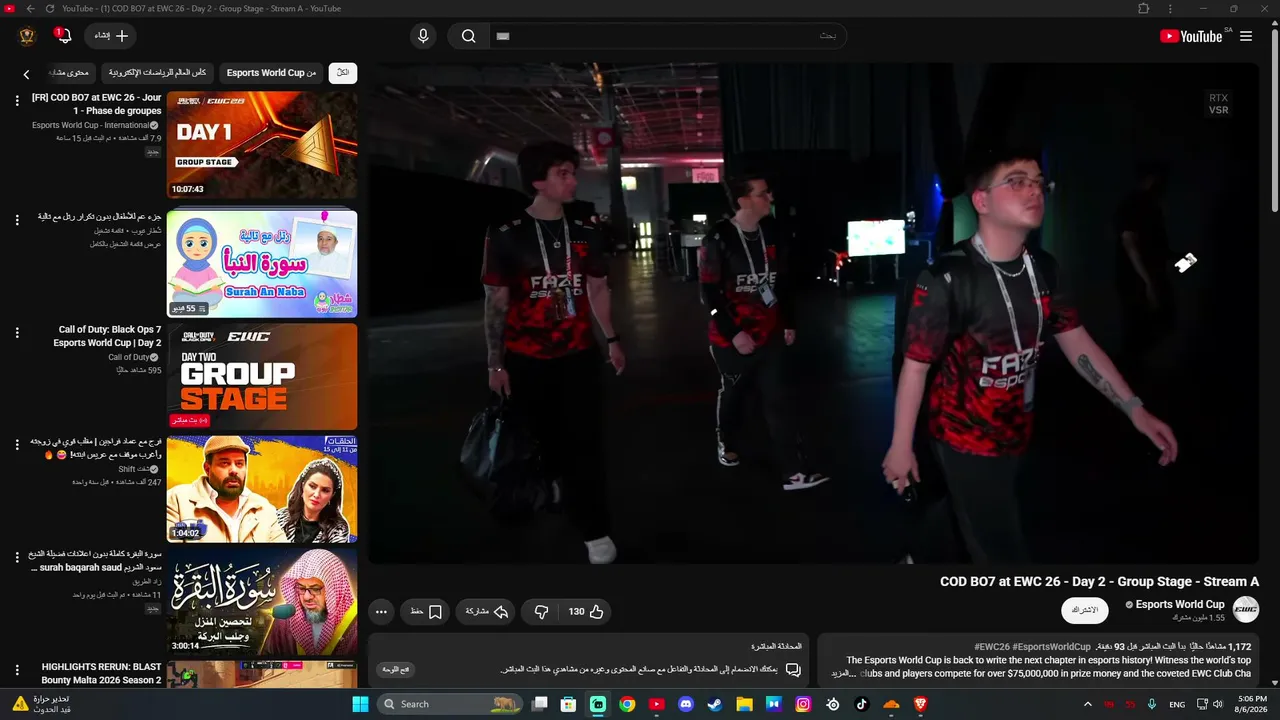1280x720 pixels.
Task: Select the الكل filter chip
Action: point(343,73)
